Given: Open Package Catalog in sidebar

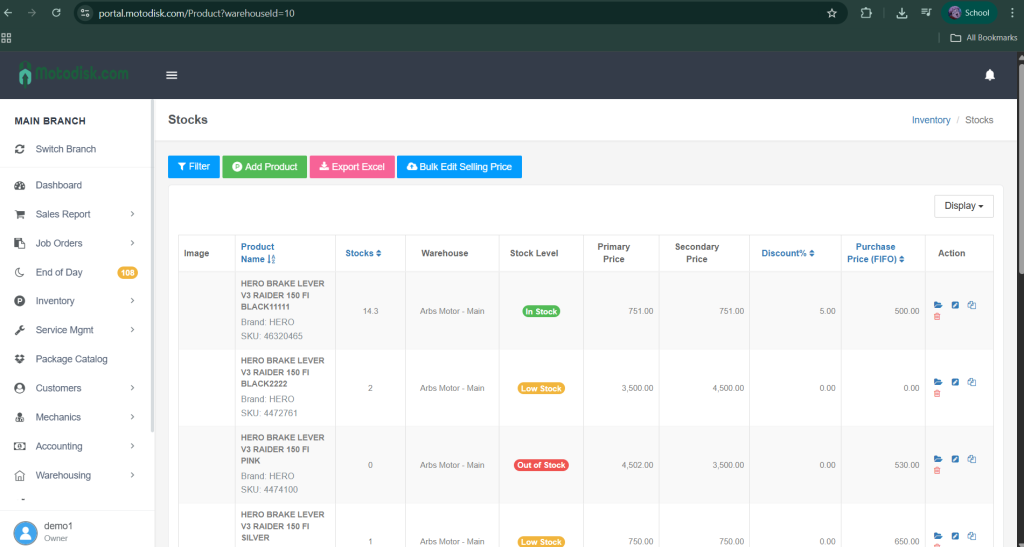Looking at the screenshot, I should click(71, 359).
